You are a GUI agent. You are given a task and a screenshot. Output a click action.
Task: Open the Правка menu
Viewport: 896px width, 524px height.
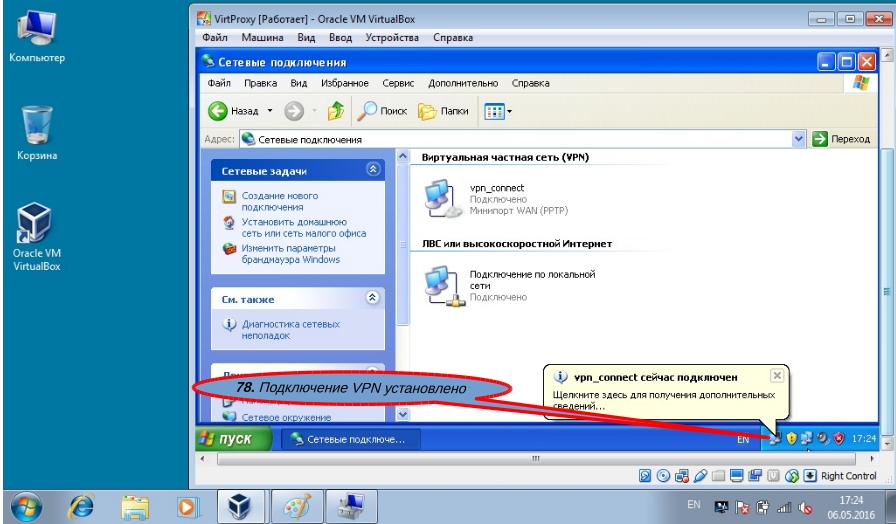point(261,83)
